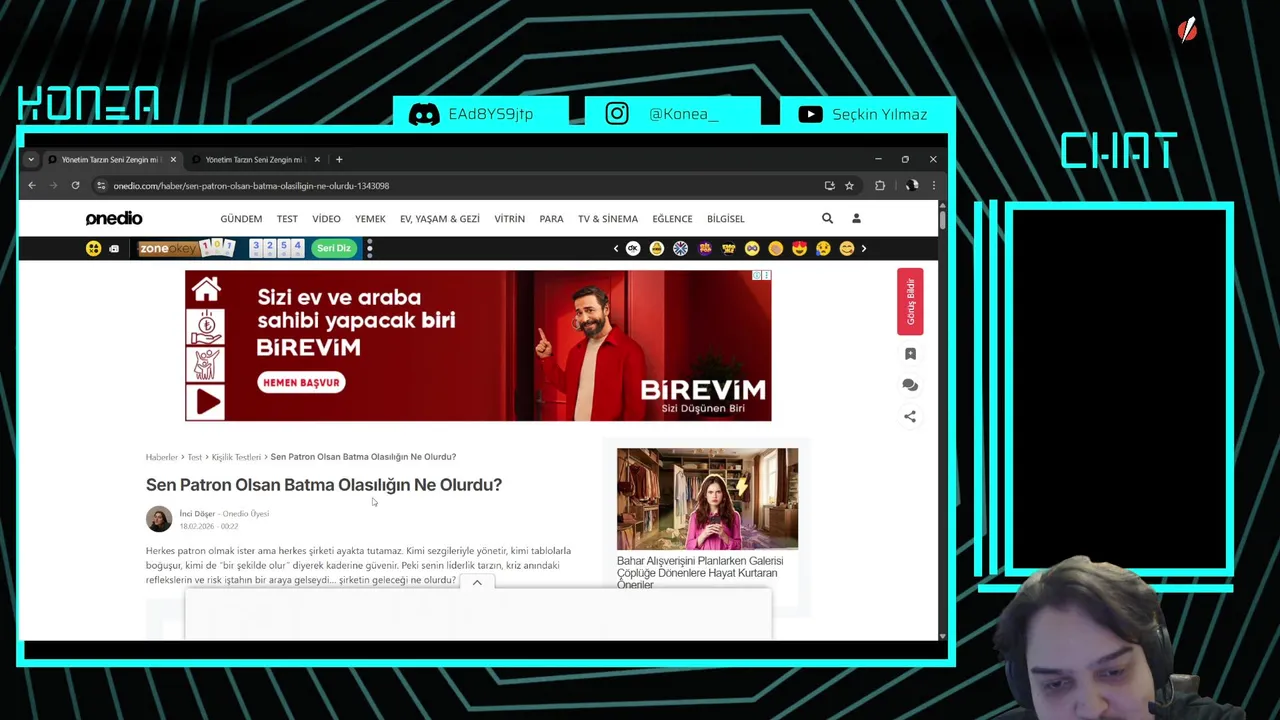Viewport: 1280px width, 720px height.
Task: Open the Test breadcrumb link
Action: [x=195, y=457]
